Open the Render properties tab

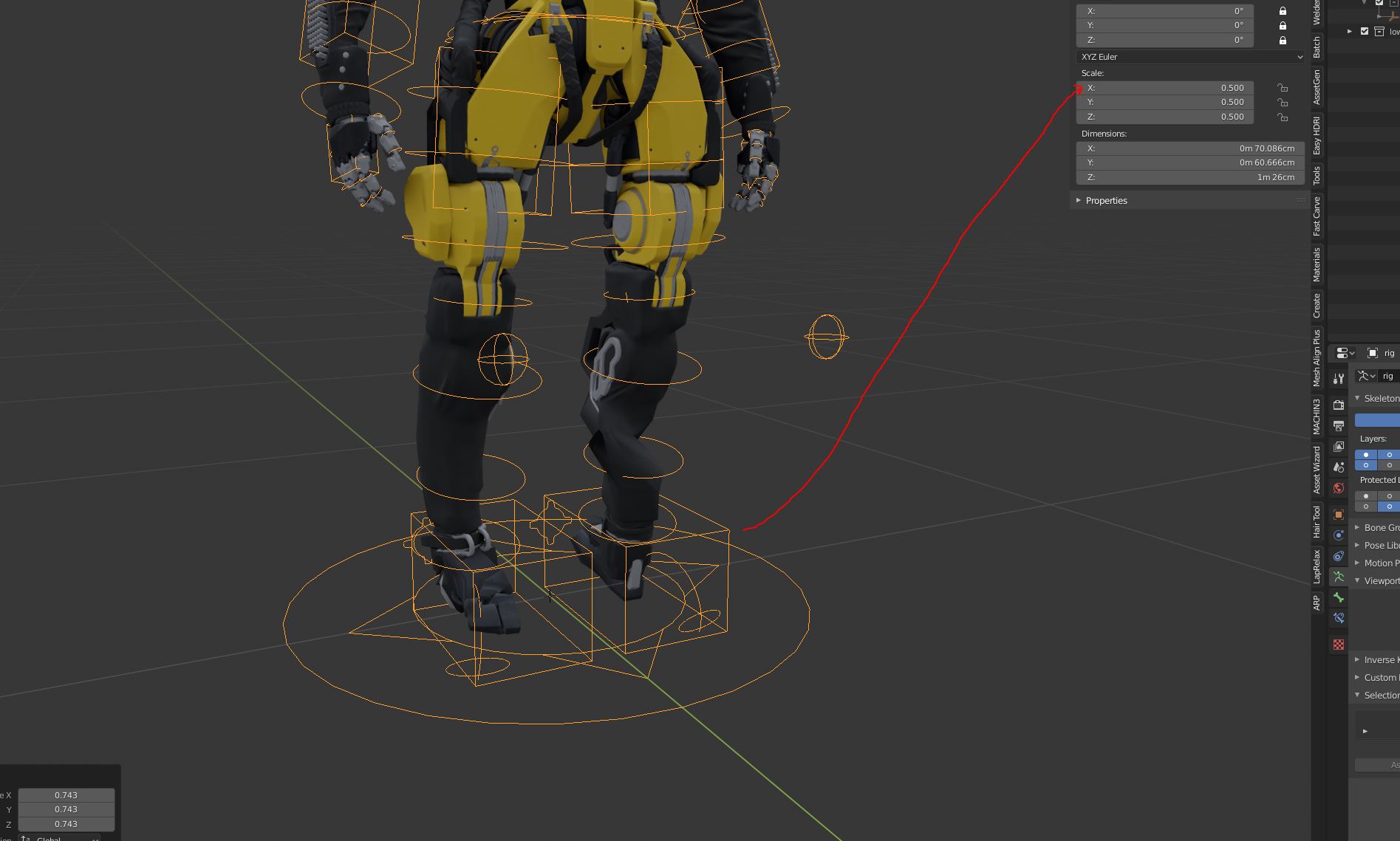pyautogui.click(x=1339, y=405)
